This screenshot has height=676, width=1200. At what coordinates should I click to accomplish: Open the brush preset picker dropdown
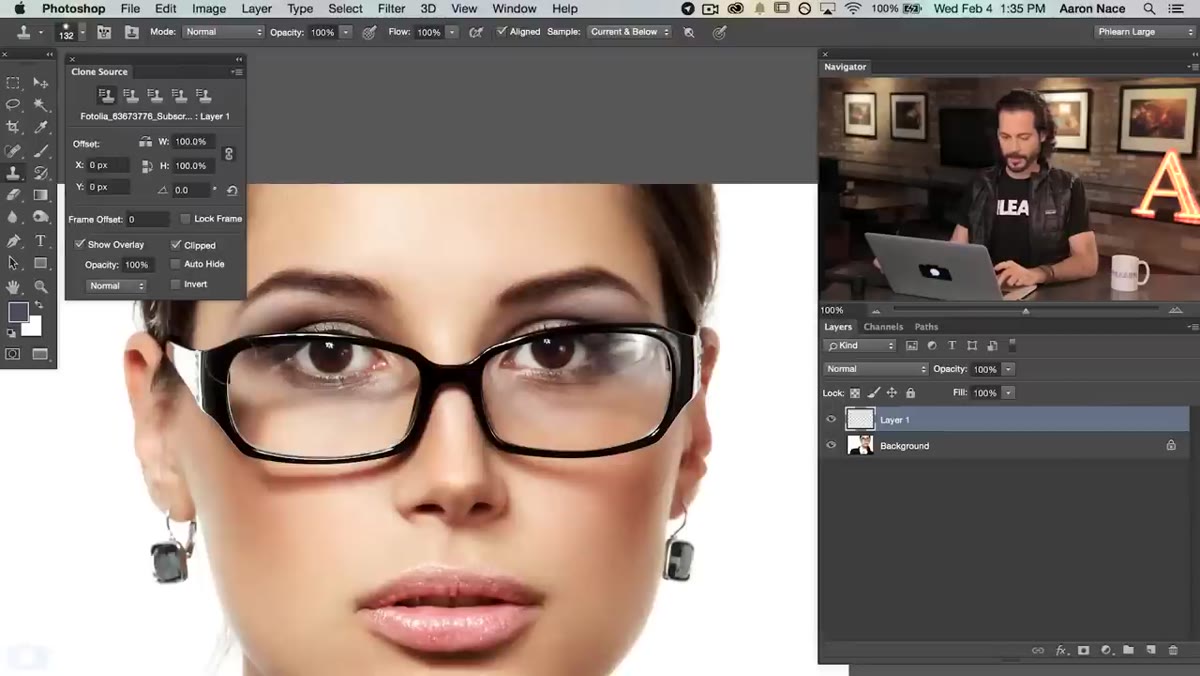pos(82,32)
